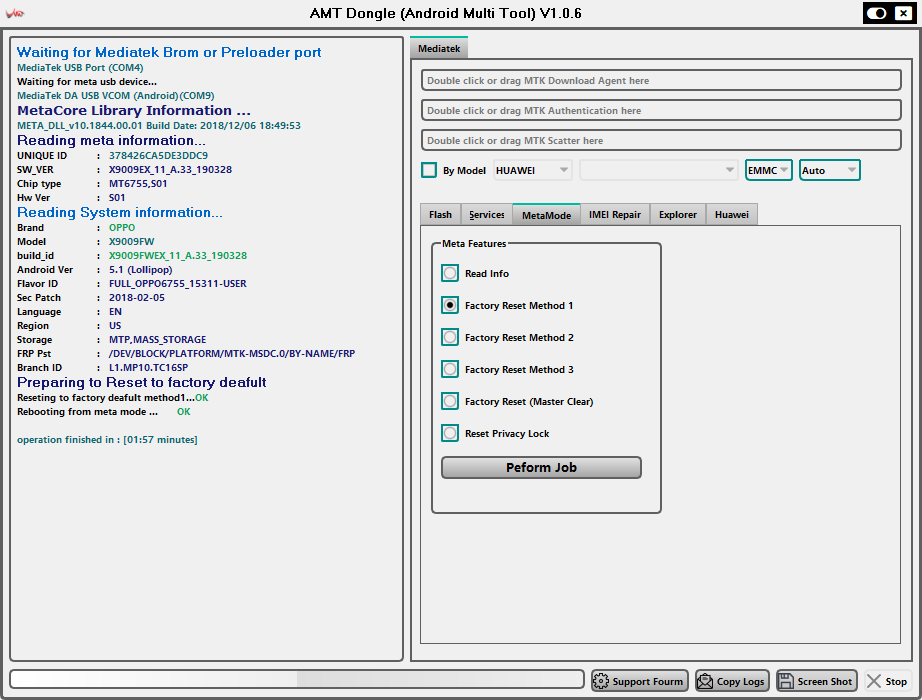Open the IMEI Repair tab
The width and height of the screenshot is (922, 700).
[x=614, y=215]
